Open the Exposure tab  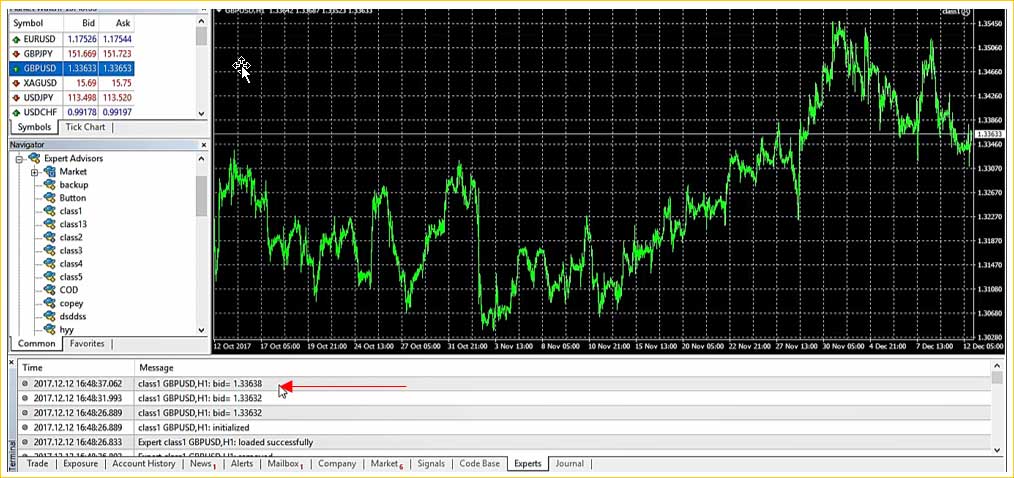point(81,464)
